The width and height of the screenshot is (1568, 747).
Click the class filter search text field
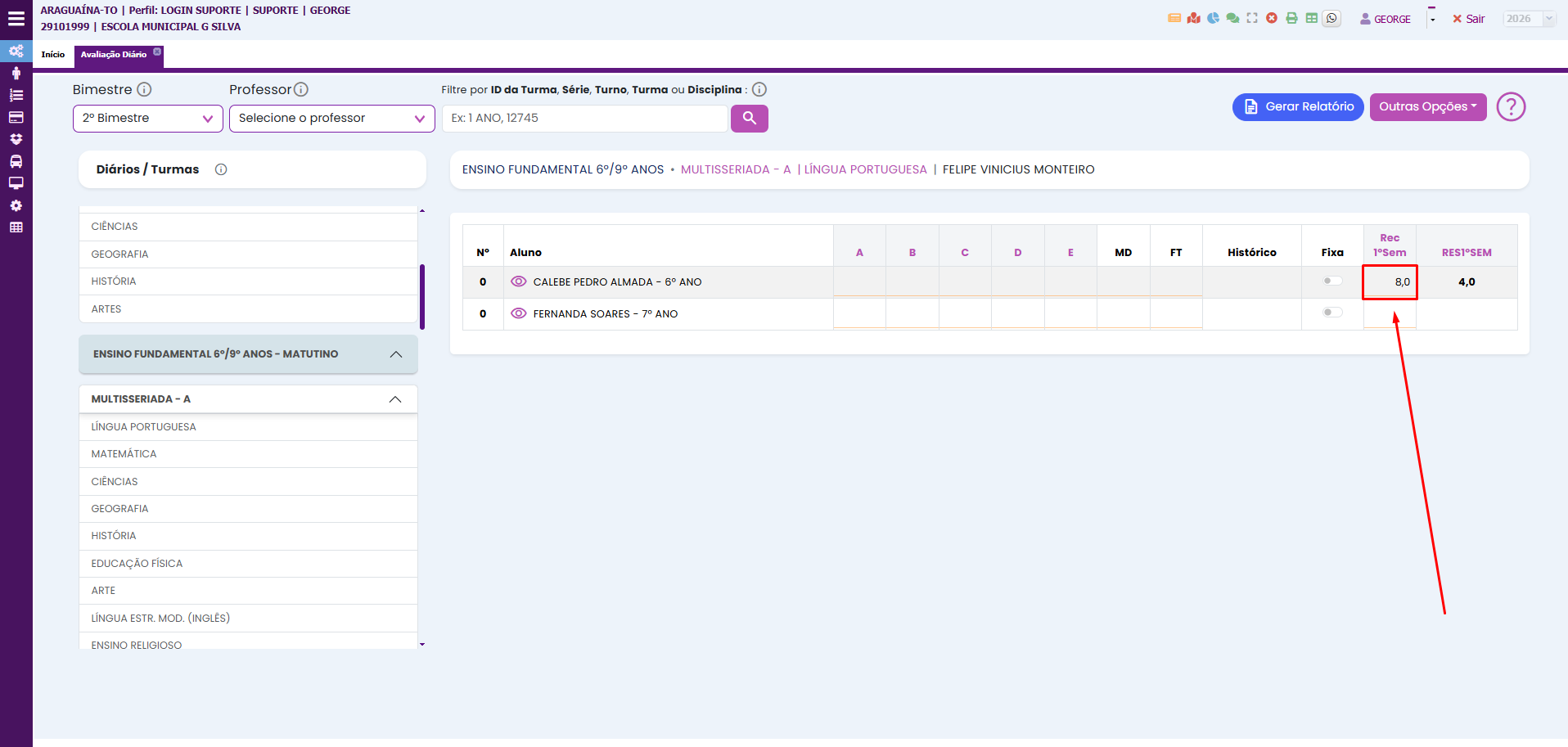point(584,119)
